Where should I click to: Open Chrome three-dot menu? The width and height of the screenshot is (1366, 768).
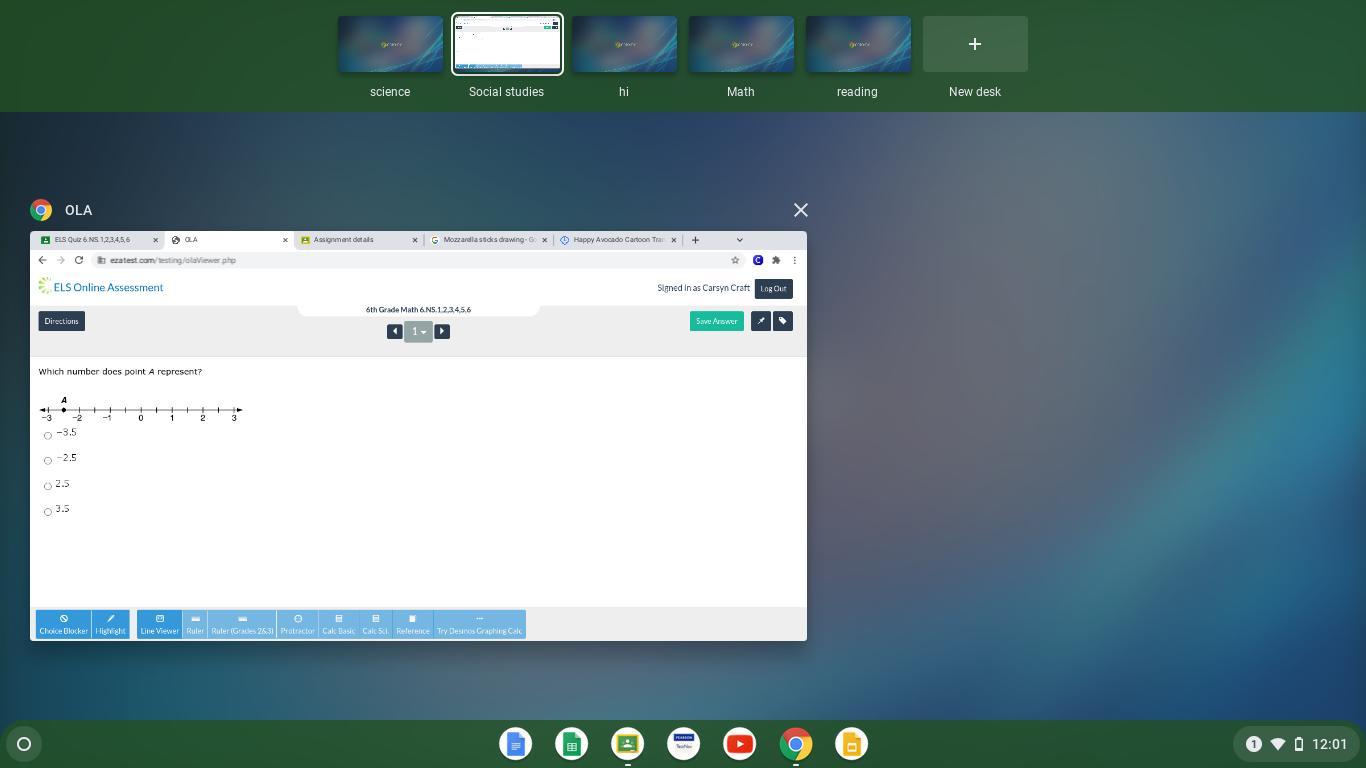tap(794, 260)
